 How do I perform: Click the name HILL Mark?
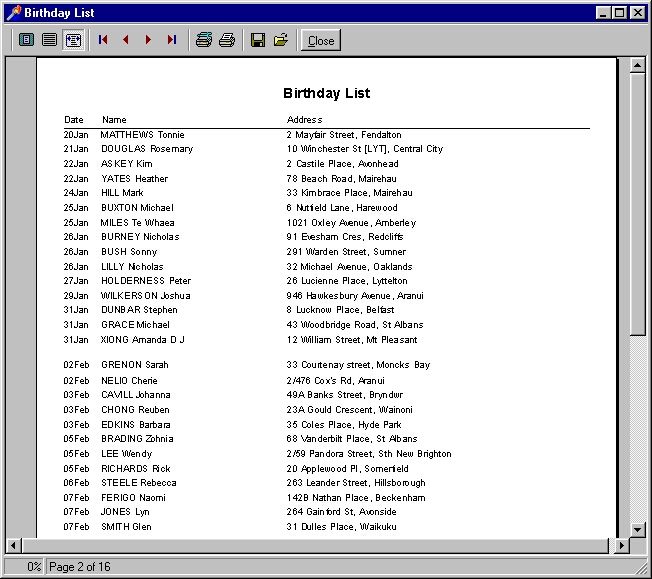tap(122, 193)
